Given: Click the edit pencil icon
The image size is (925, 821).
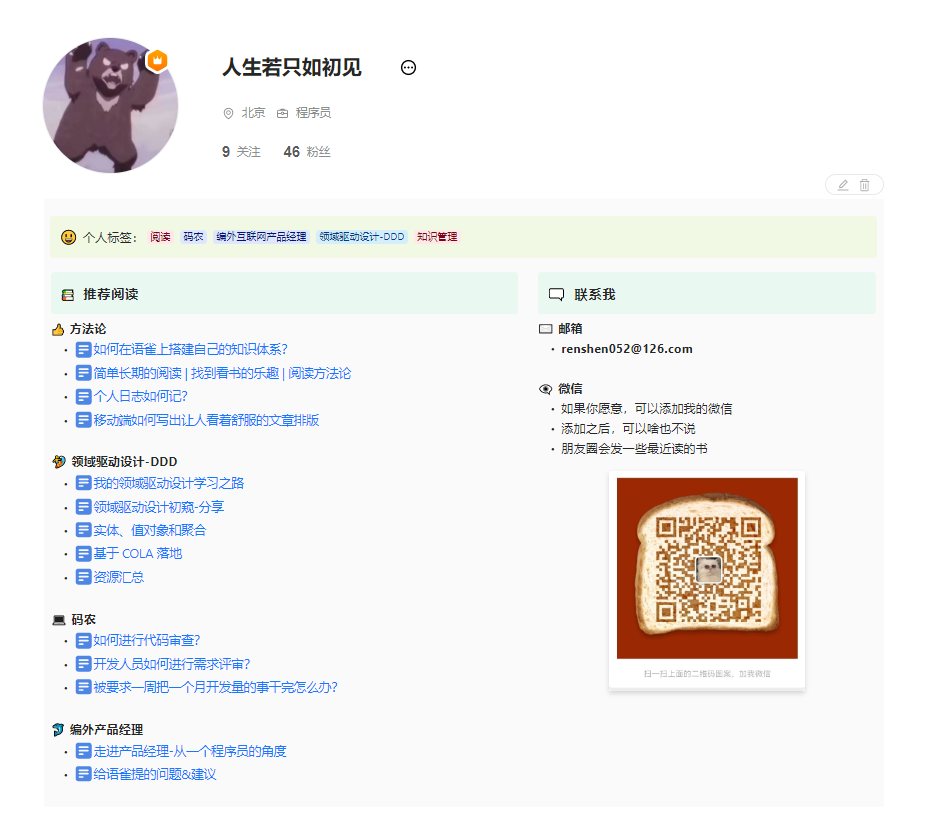Looking at the screenshot, I should (x=843, y=185).
